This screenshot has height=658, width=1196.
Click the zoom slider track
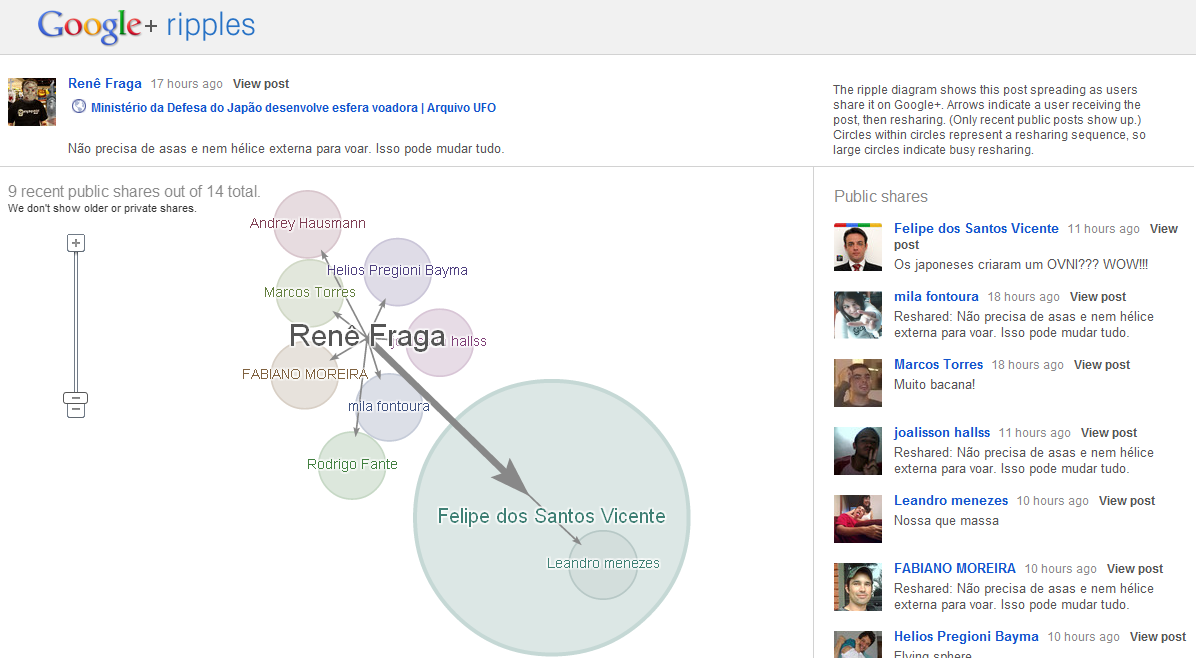(x=75, y=320)
